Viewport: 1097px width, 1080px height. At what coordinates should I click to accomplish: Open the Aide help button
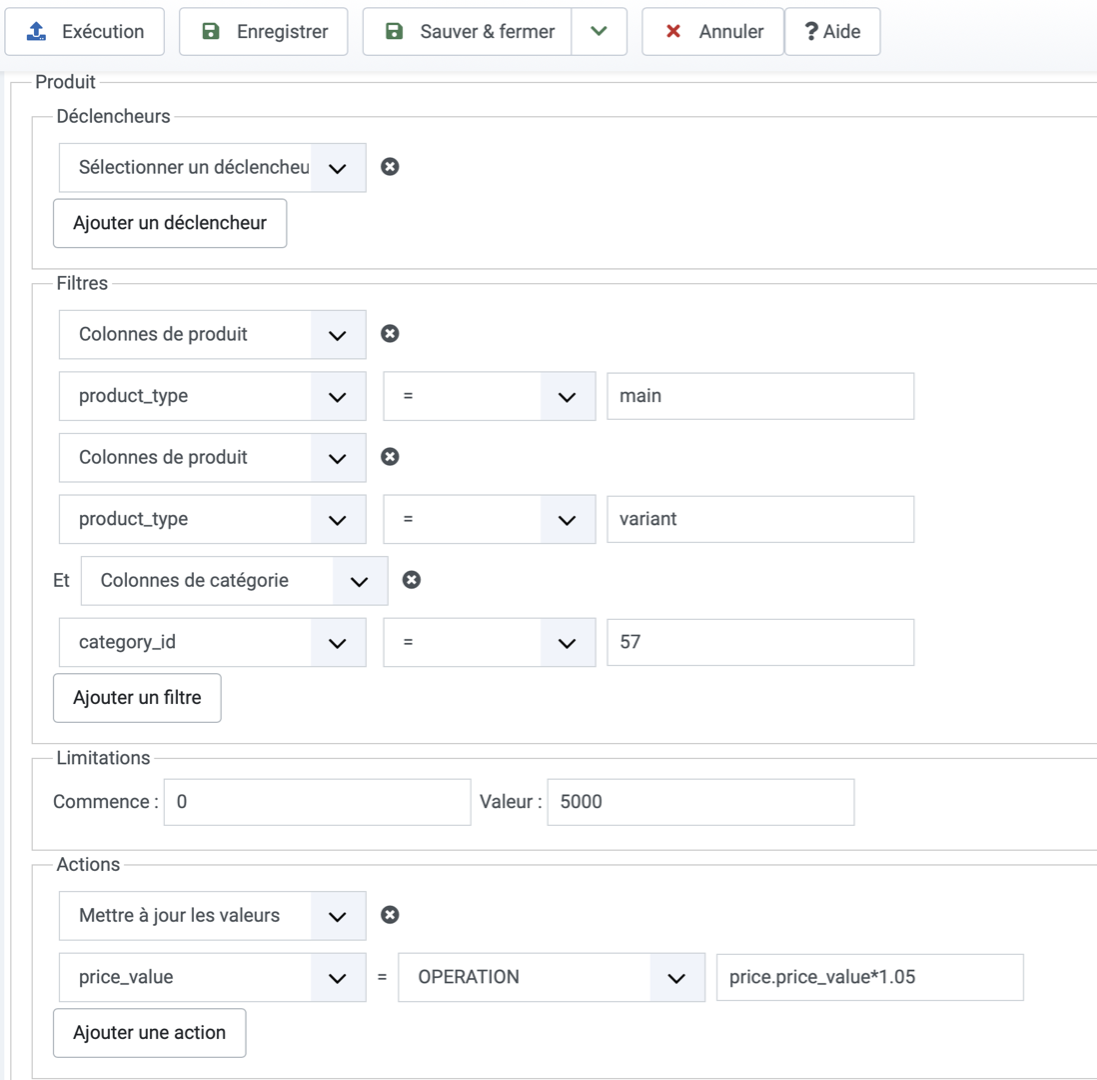point(832,32)
